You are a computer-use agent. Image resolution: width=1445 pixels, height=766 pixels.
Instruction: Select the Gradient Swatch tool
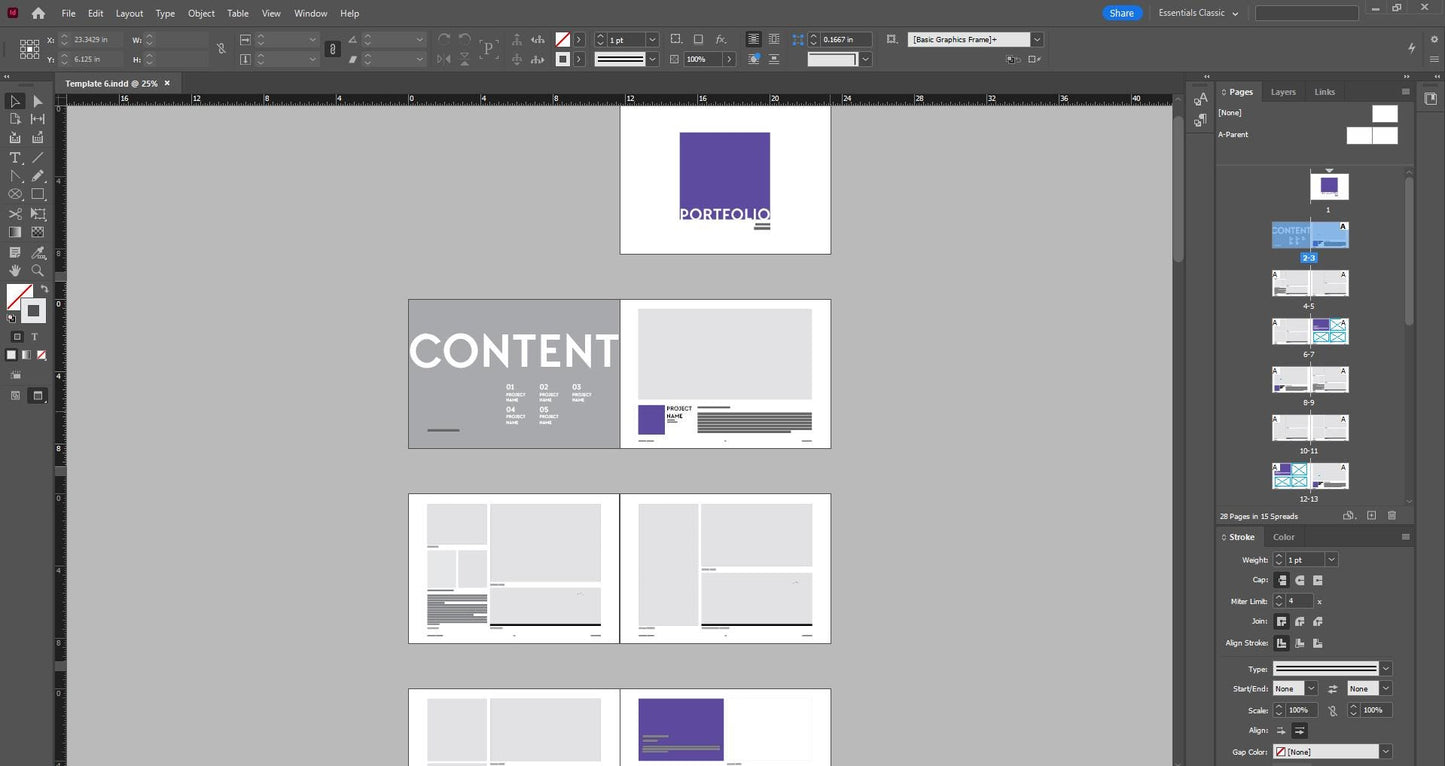coord(15,233)
